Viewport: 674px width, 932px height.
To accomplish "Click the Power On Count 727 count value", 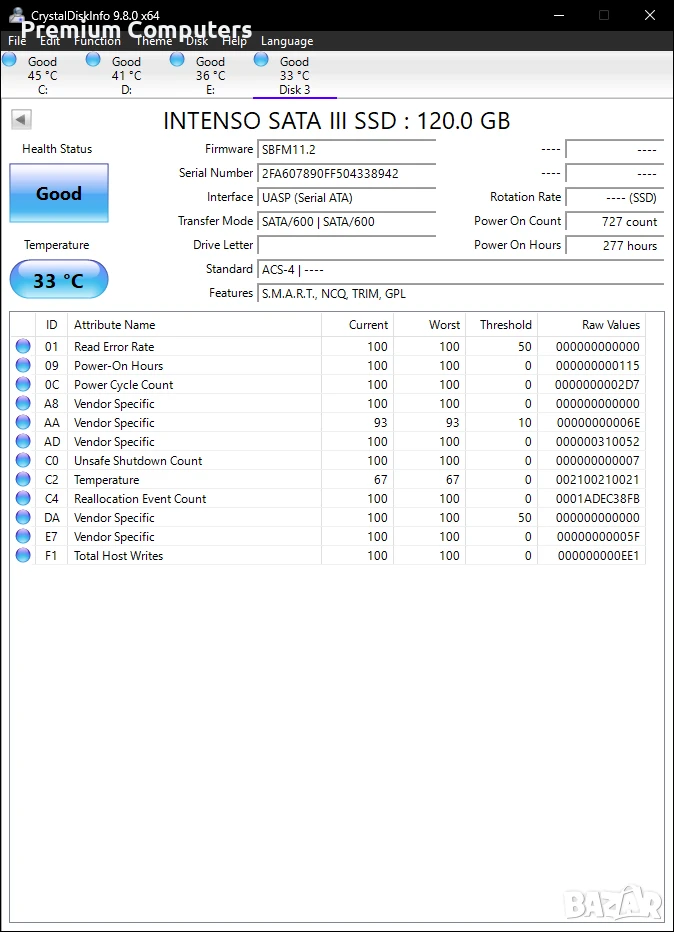I will (615, 222).
